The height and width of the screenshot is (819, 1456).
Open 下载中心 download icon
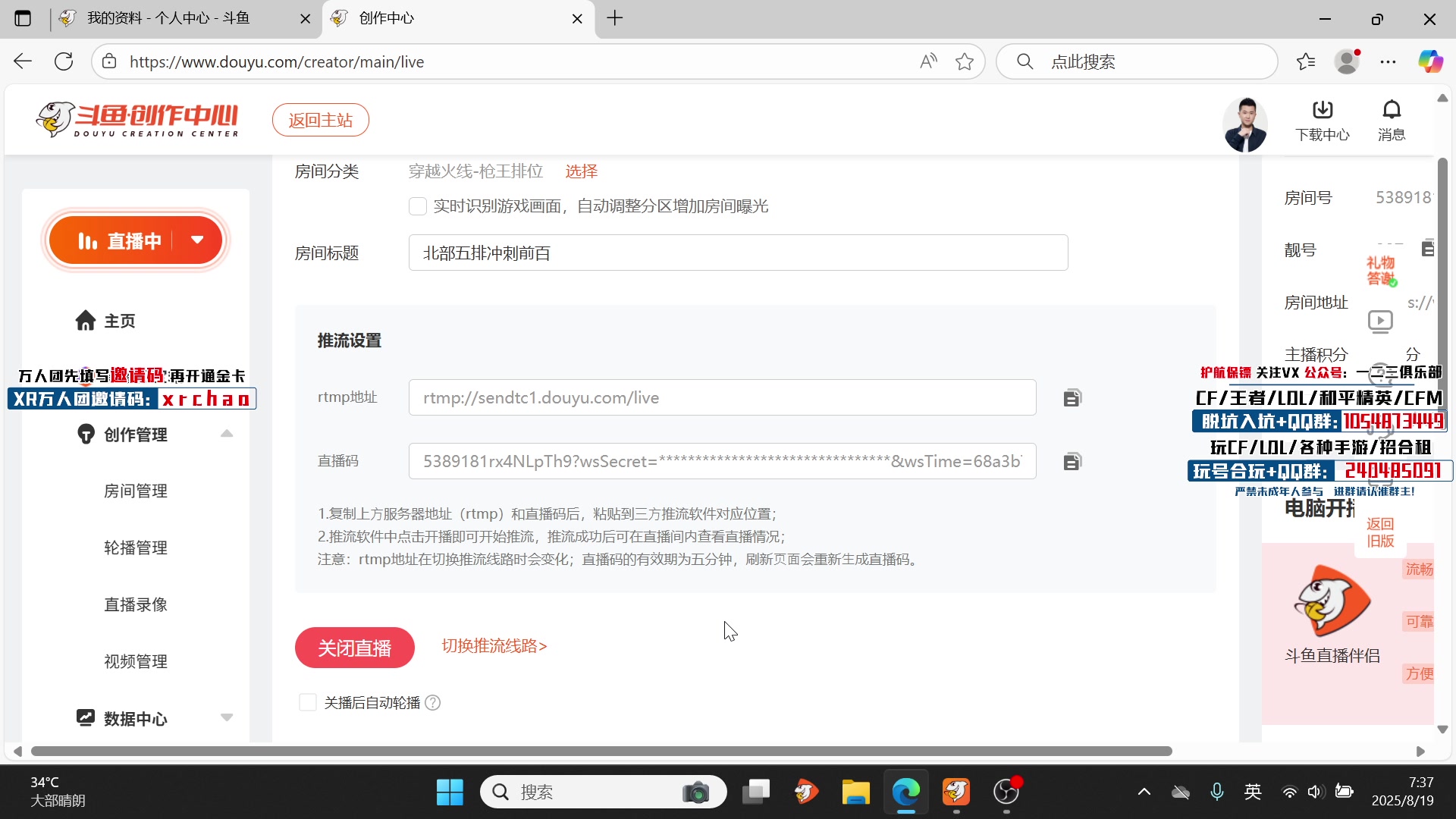point(1323,120)
